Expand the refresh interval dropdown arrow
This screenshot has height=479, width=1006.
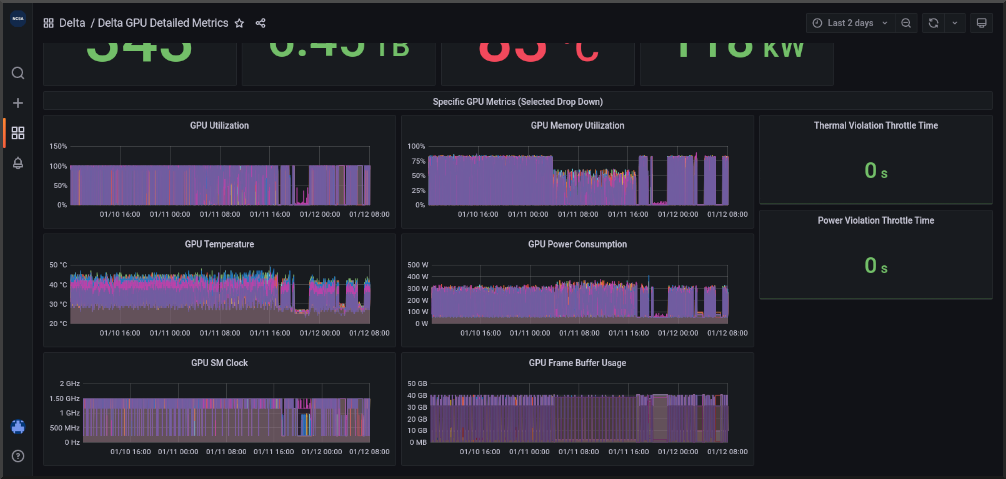(954, 23)
